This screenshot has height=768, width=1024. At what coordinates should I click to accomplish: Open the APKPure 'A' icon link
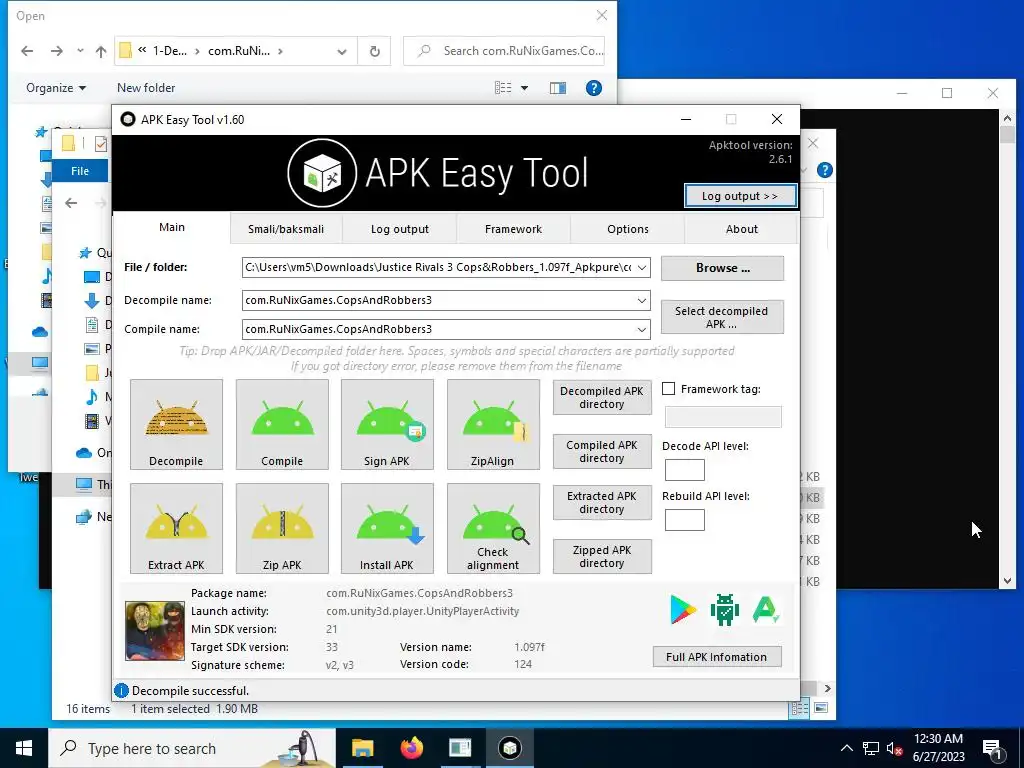coord(765,610)
